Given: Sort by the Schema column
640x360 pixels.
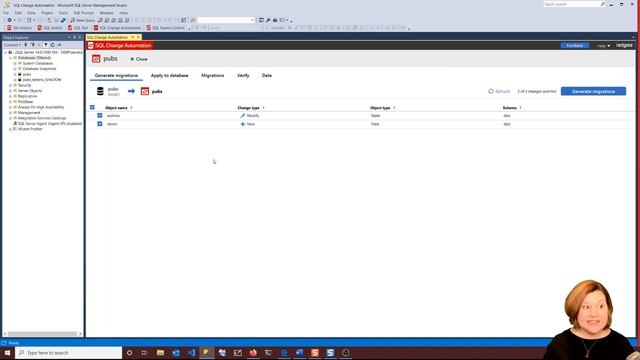Looking at the screenshot, I should coord(509,108).
